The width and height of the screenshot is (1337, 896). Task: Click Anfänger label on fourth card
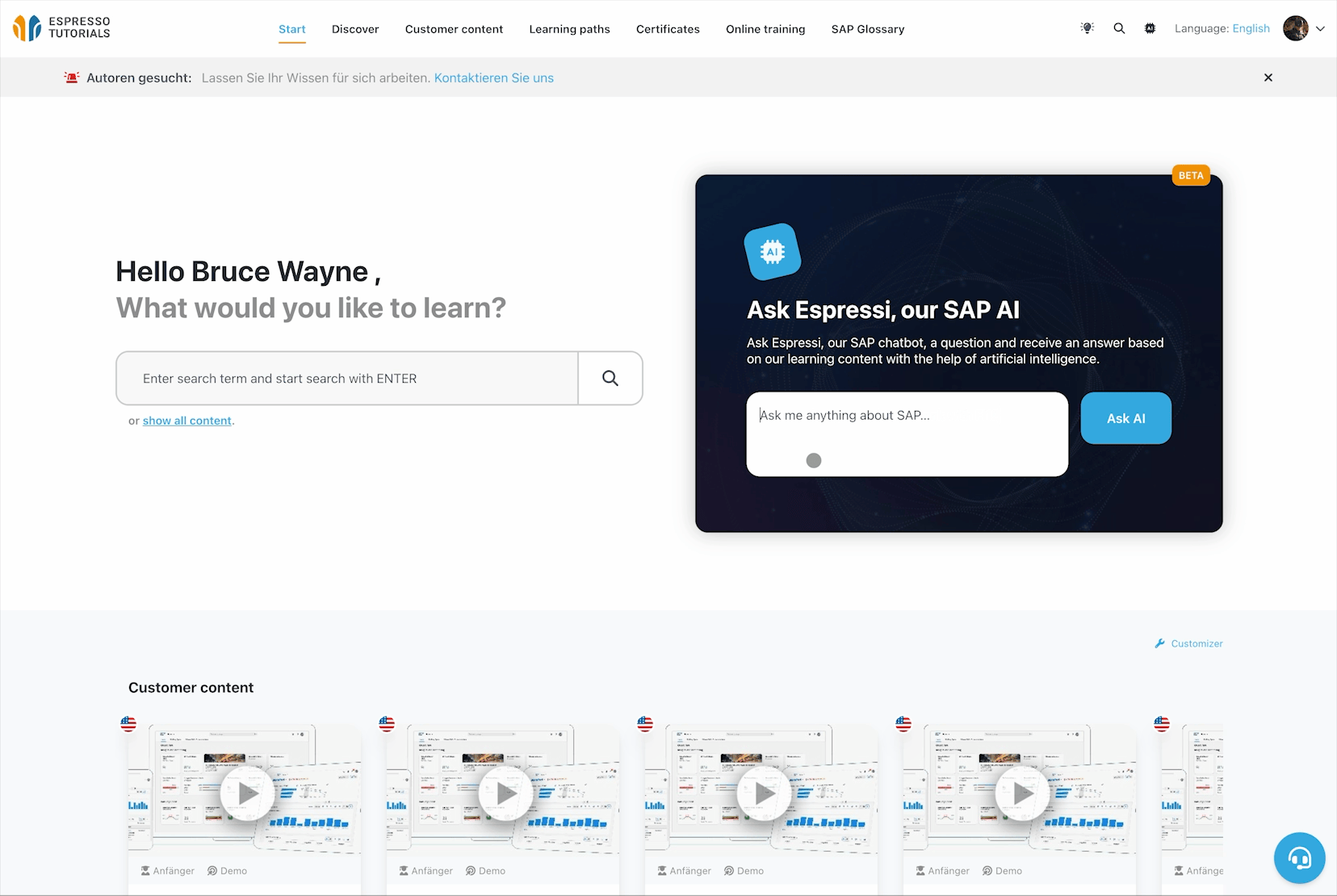coord(943,871)
